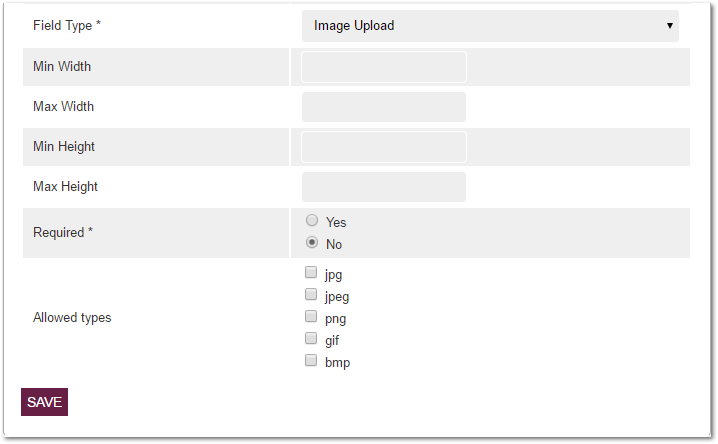Check the png file type box

pyautogui.click(x=311, y=317)
